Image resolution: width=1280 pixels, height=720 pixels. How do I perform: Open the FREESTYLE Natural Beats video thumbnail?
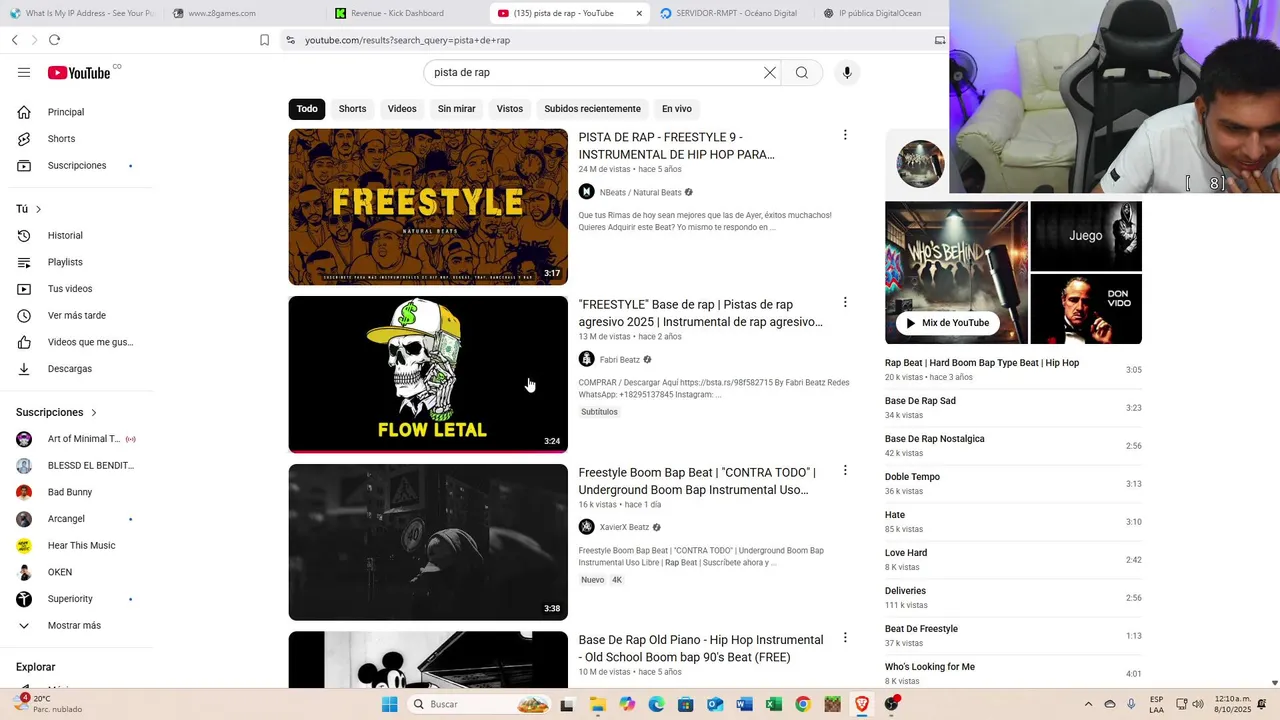click(428, 207)
